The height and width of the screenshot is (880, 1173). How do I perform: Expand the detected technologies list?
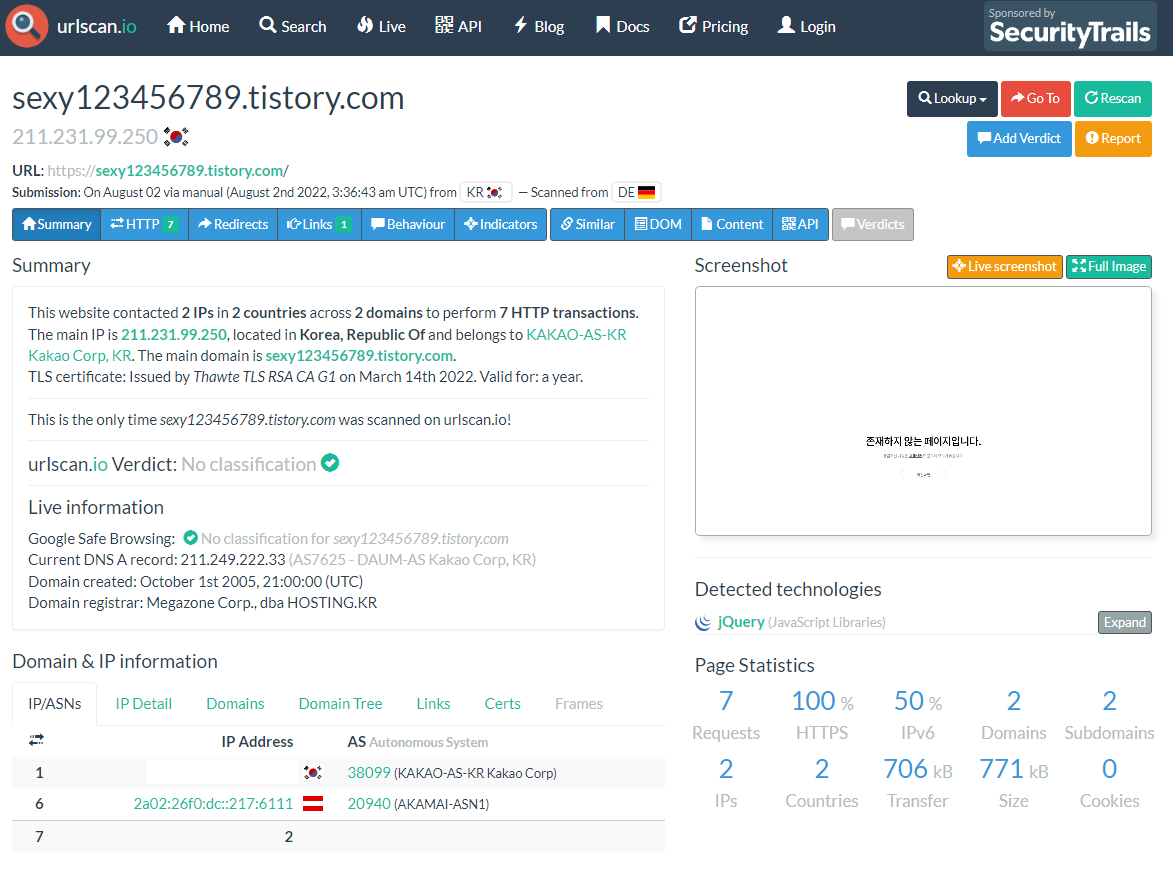1124,623
